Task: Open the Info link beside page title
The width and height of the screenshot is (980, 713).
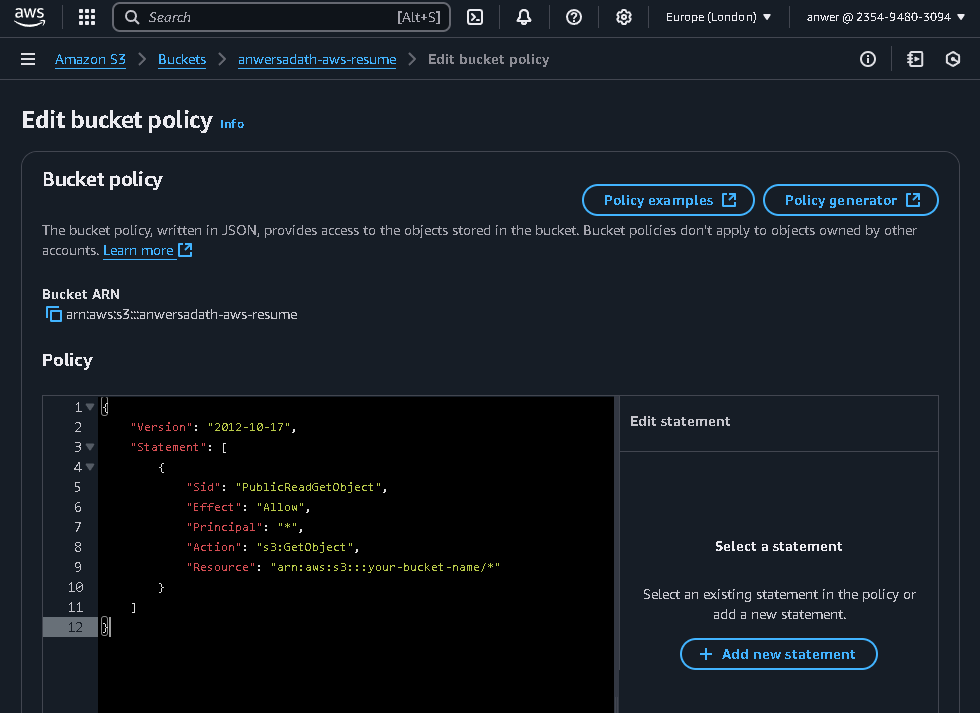Action: [x=232, y=124]
